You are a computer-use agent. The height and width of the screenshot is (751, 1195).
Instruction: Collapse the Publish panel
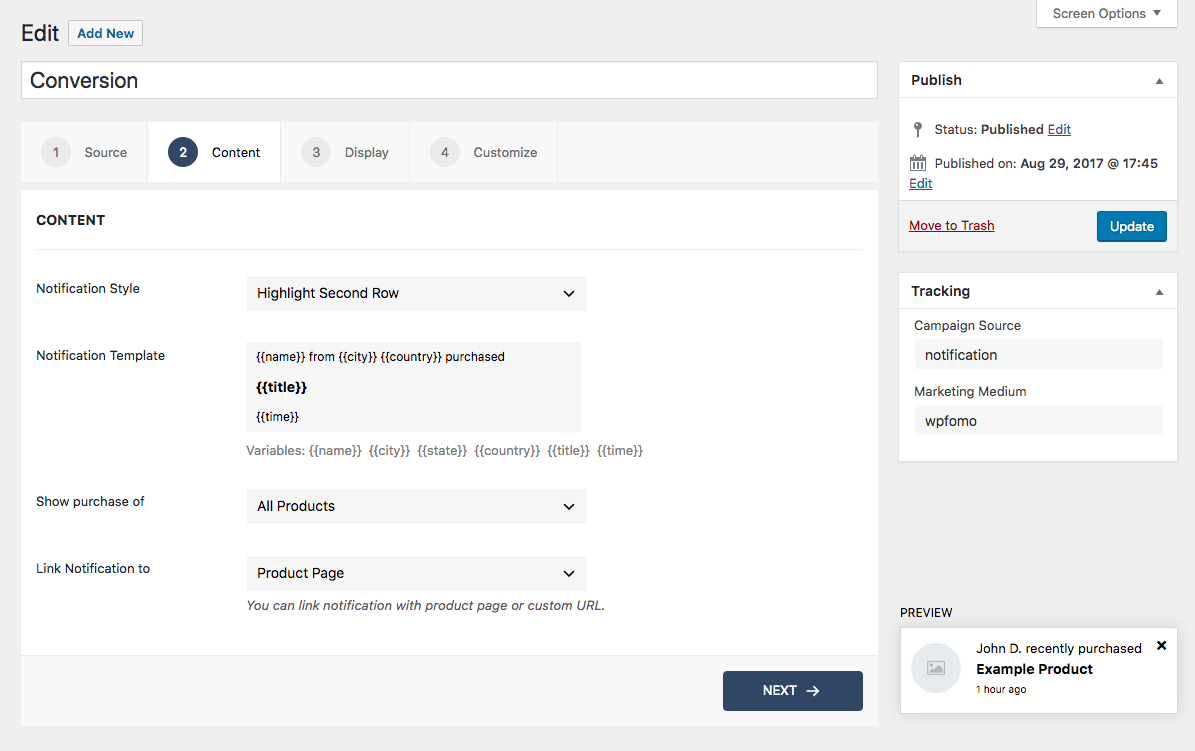[1159, 80]
